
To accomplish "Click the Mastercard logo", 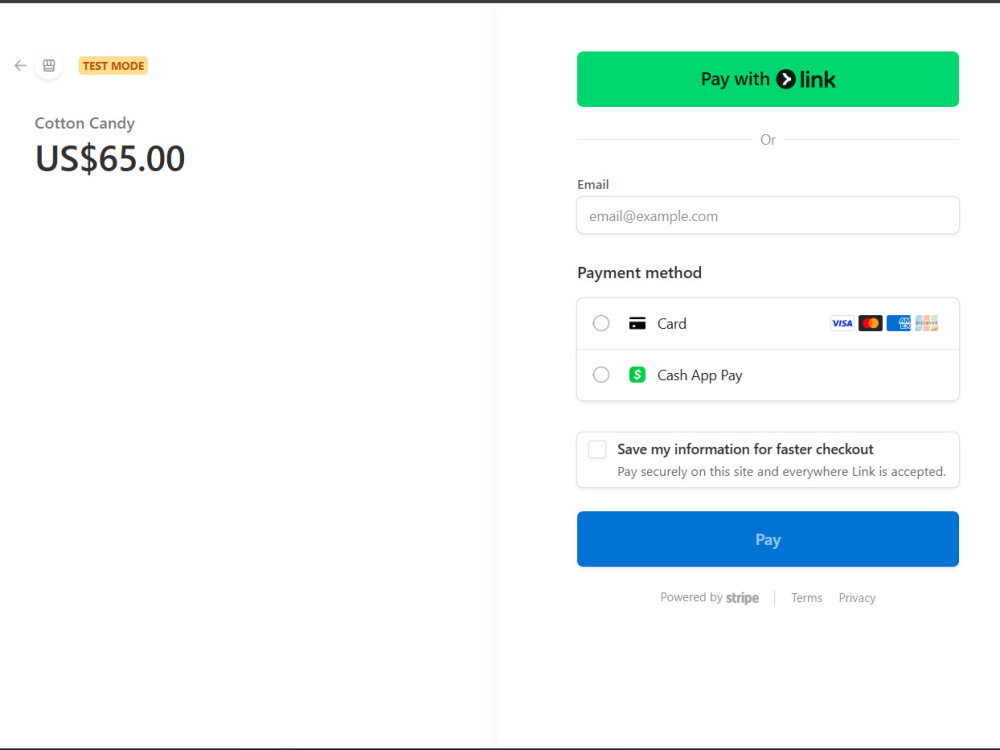I will [870, 323].
